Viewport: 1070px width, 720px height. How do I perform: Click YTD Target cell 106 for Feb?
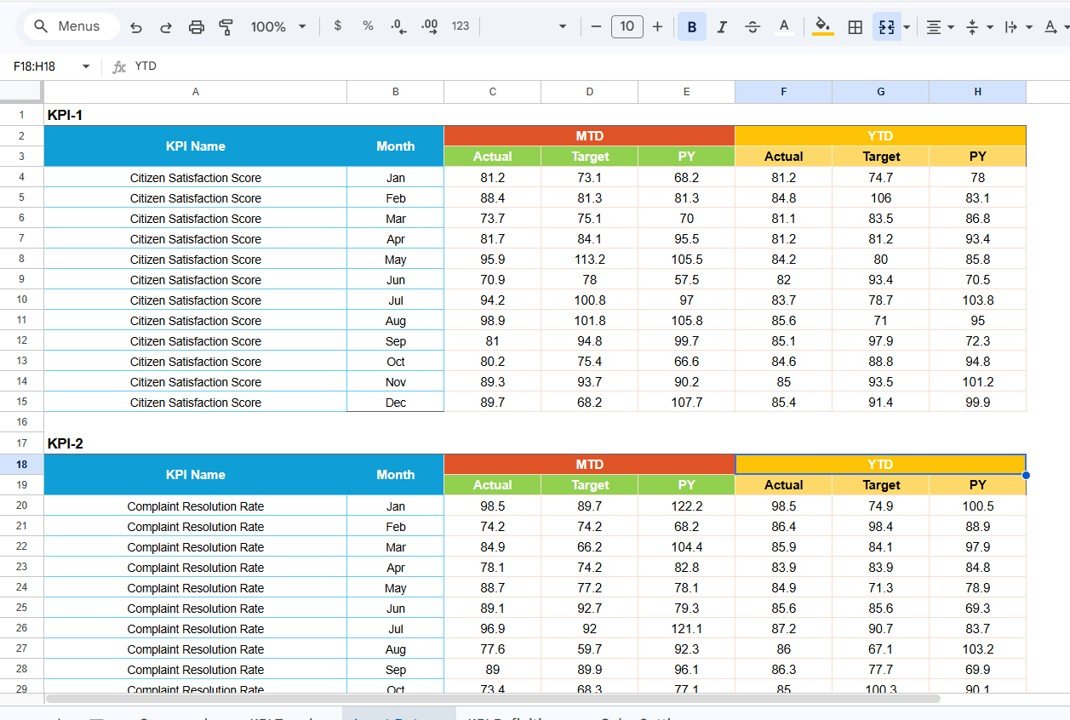click(880, 198)
